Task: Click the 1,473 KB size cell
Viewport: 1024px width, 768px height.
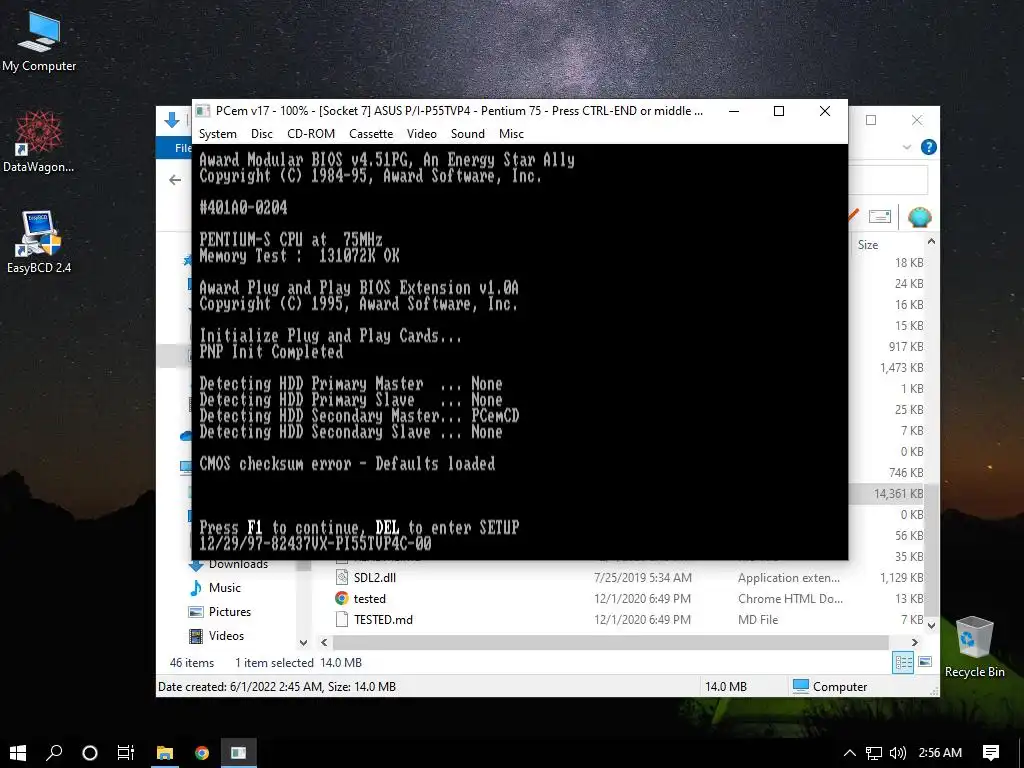Action: [901, 368]
